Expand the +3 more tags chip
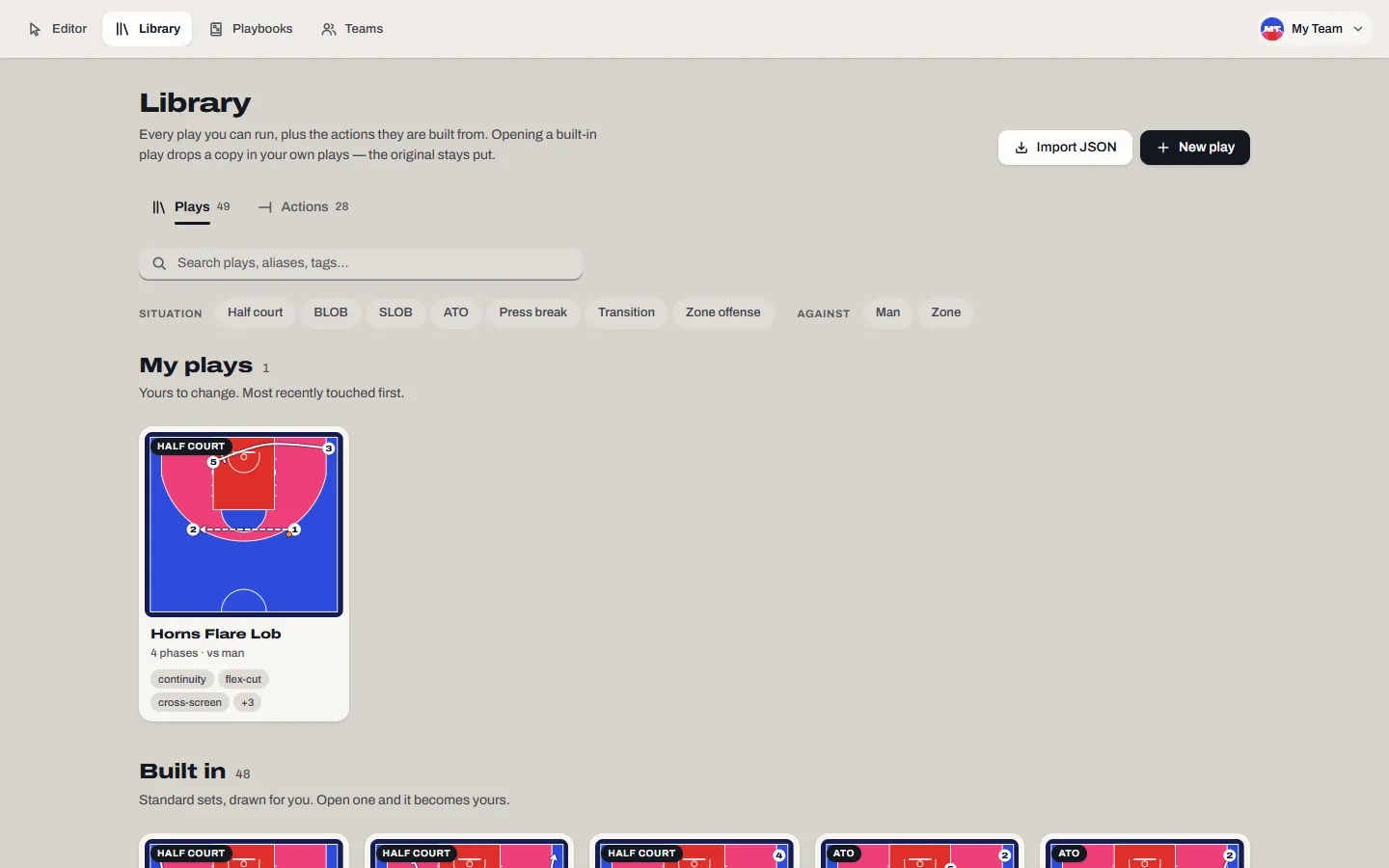The height and width of the screenshot is (868, 1389). coord(248,702)
